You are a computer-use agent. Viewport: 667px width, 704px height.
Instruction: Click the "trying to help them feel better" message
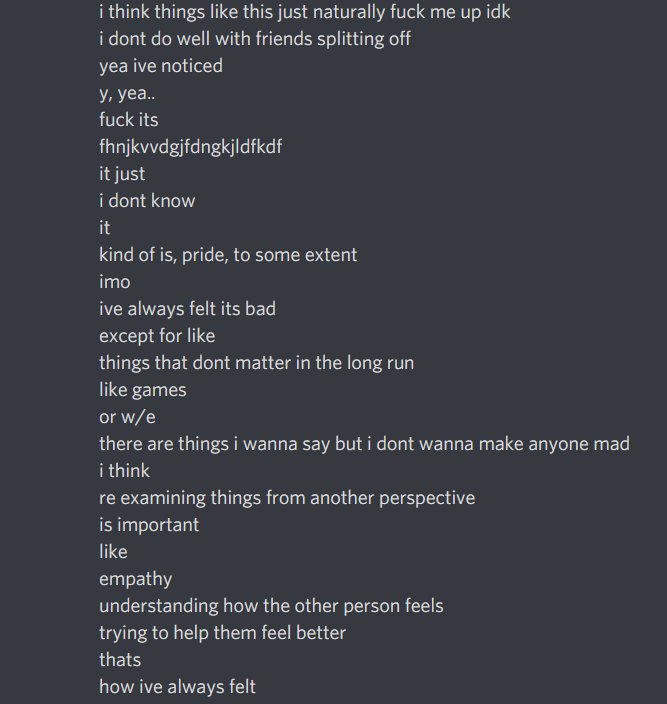[x=223, y=633]
